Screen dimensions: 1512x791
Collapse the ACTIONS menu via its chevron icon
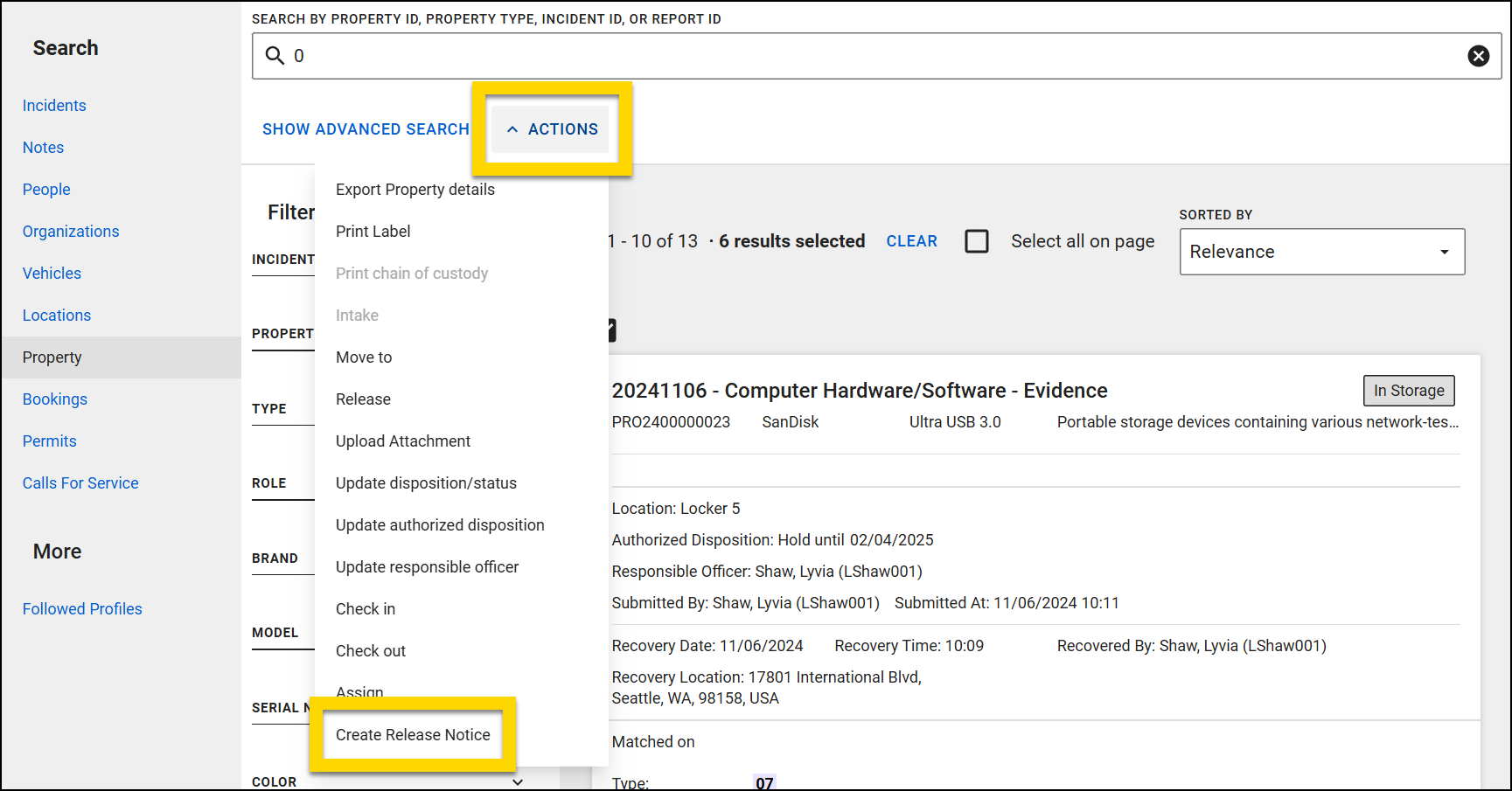513,128
